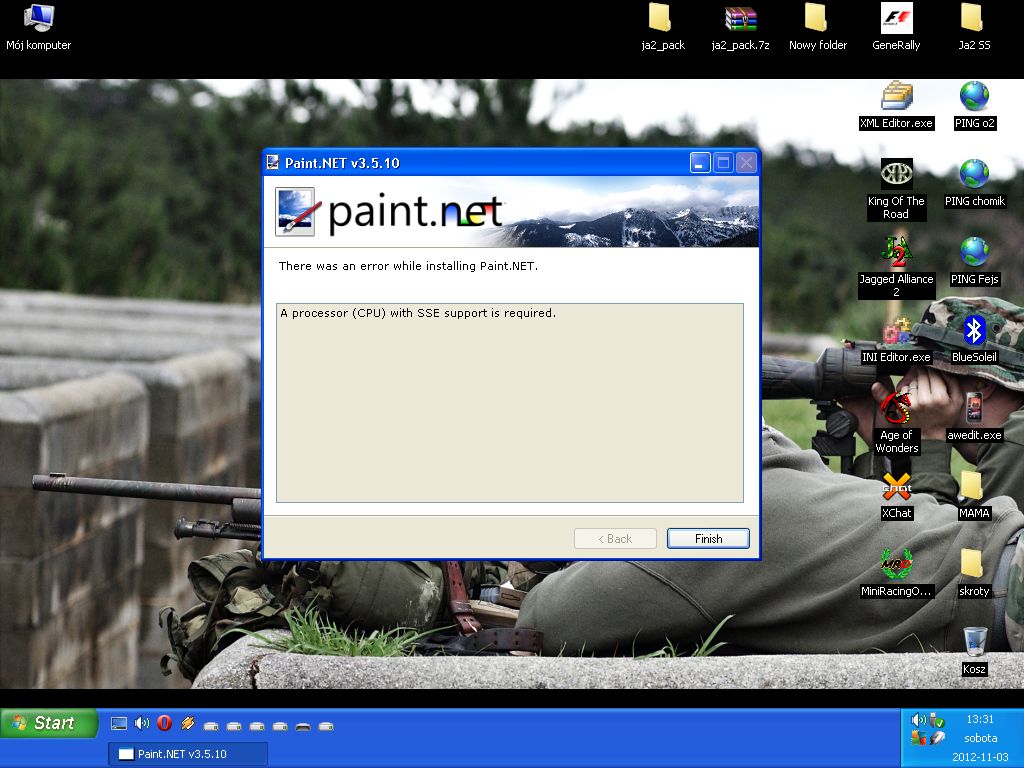Click Finish to close the installer
This screenshot has width=1024, height=768.
click(708, 538)
